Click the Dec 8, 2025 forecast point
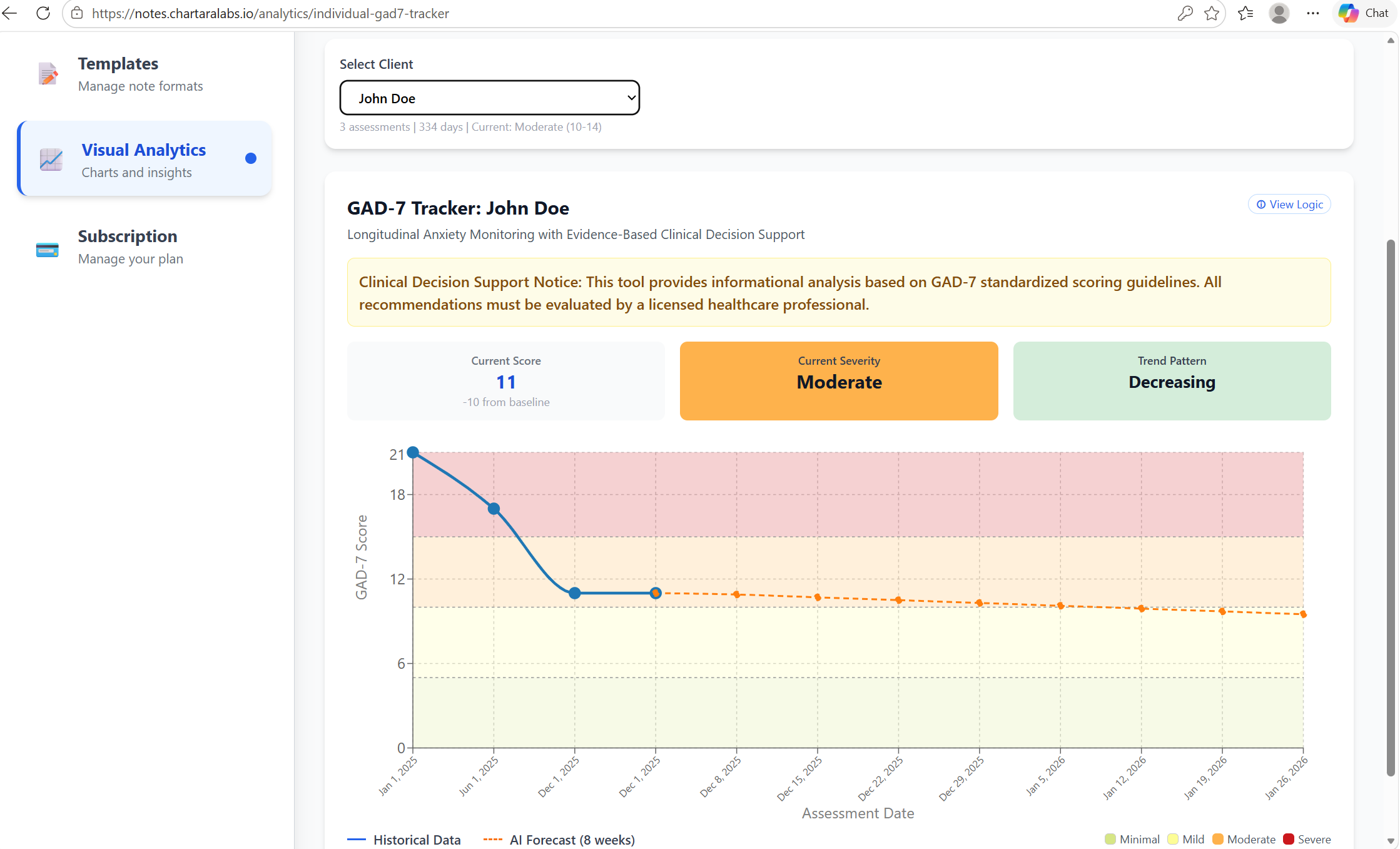Viewport: 1400px width, 849px height. click(x=736, y=594)
